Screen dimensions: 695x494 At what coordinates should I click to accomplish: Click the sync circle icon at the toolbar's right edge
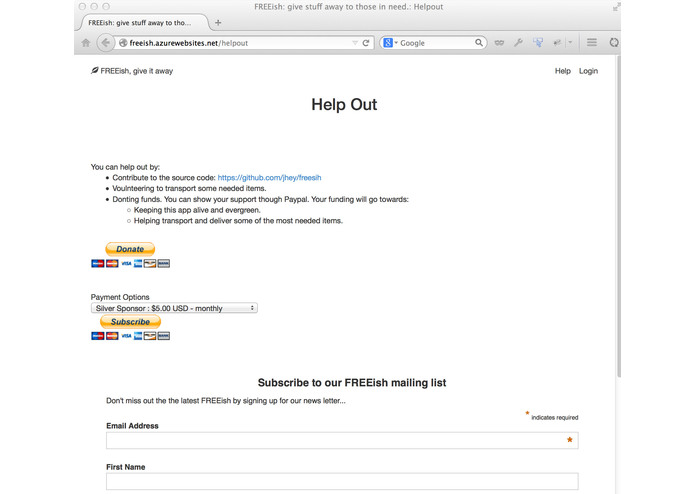[x=614, y=43]
